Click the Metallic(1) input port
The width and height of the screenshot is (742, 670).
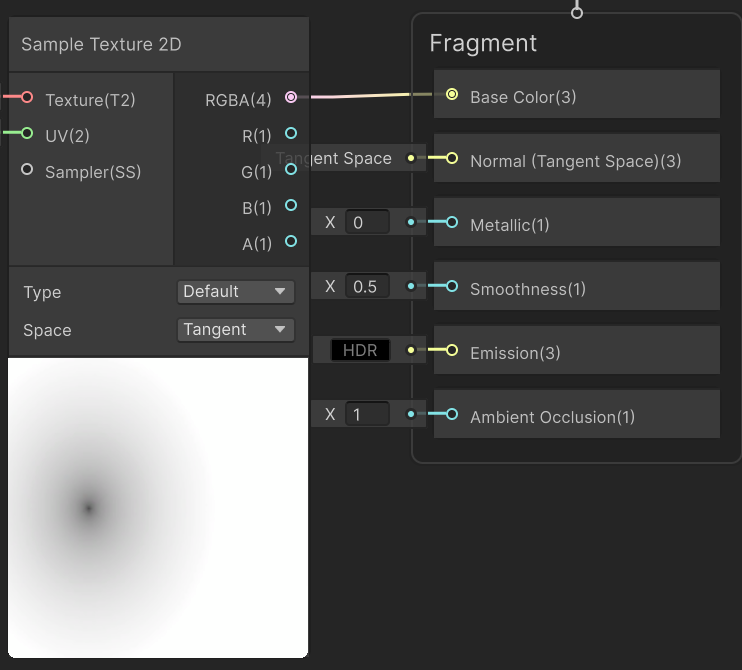coord(452,222)
